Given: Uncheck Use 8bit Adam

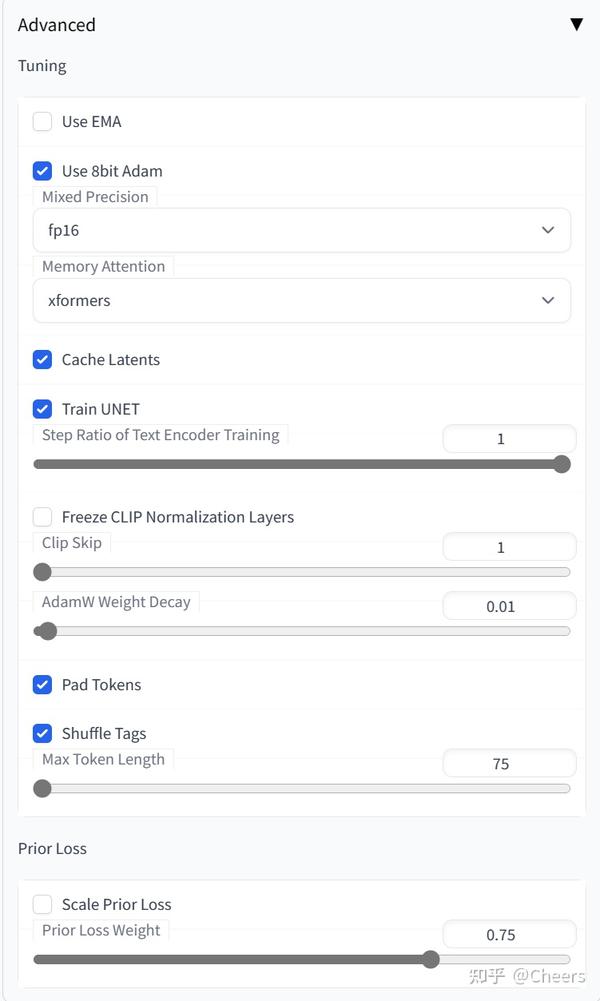Looking at the screenshot, I should pos(42,171).
